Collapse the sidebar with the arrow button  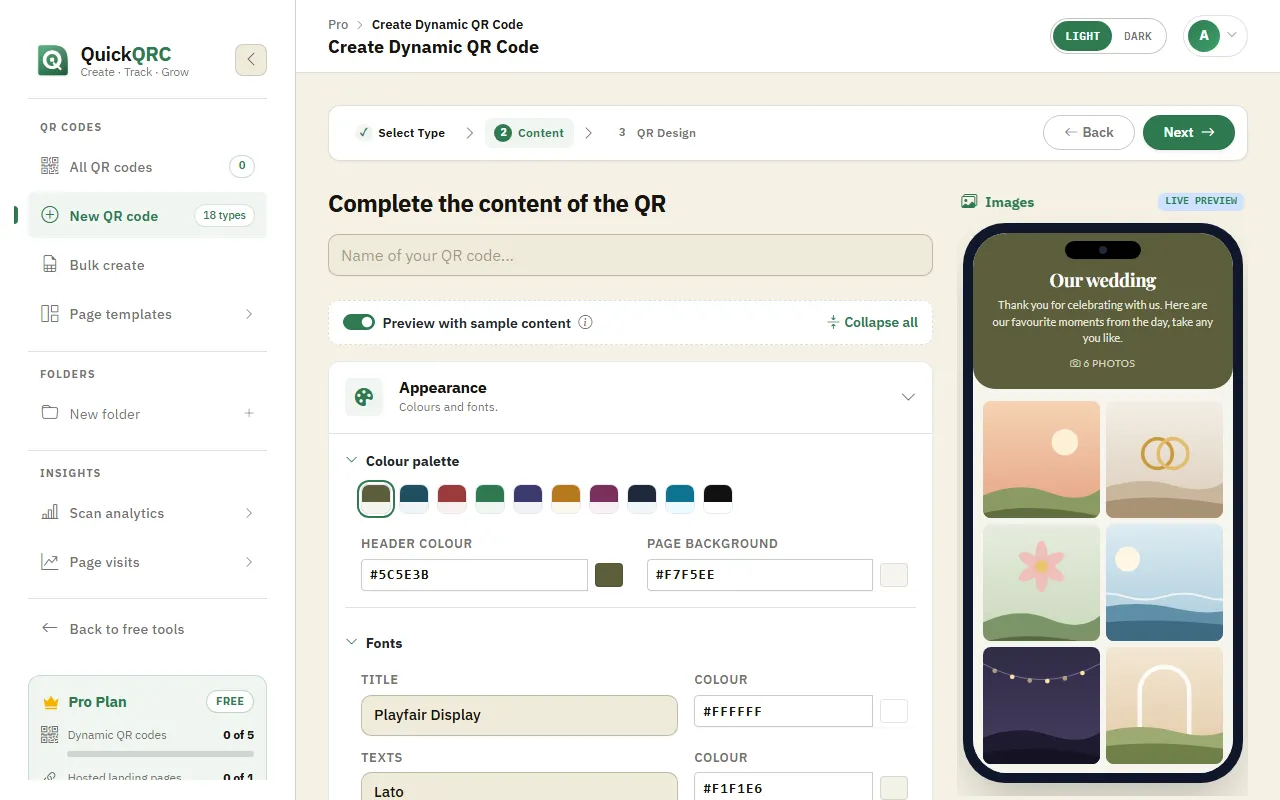coord(251,60)
